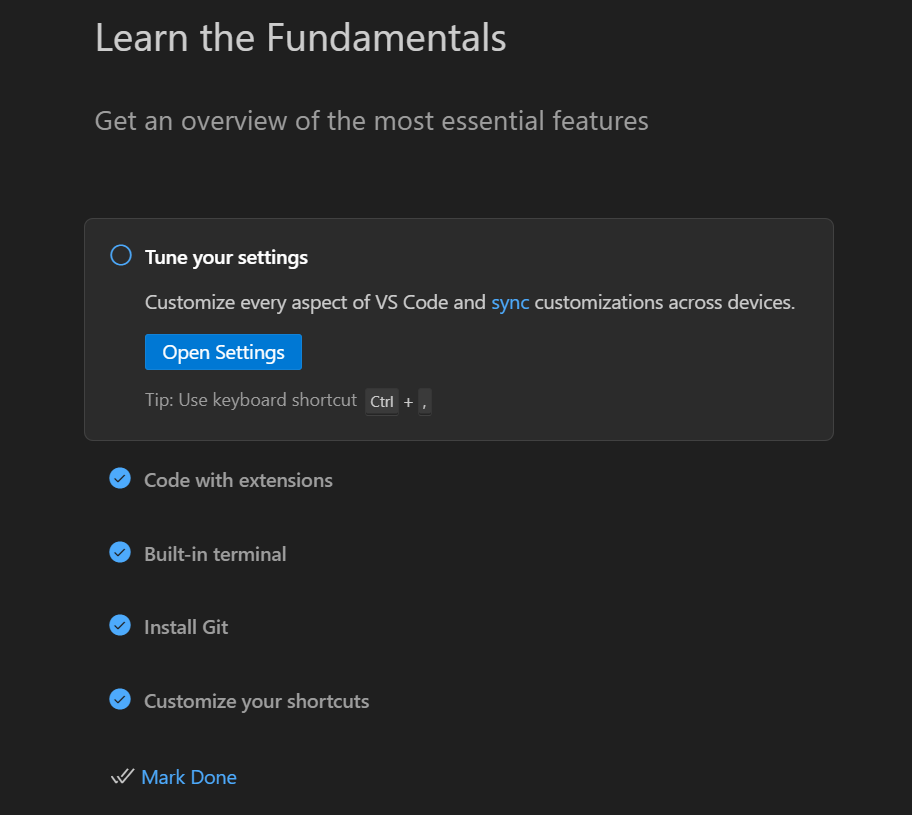This screenshot has width=912, height=815.
Task: Click the essential features overview subtitle
Action: click(x=371, y=121)
